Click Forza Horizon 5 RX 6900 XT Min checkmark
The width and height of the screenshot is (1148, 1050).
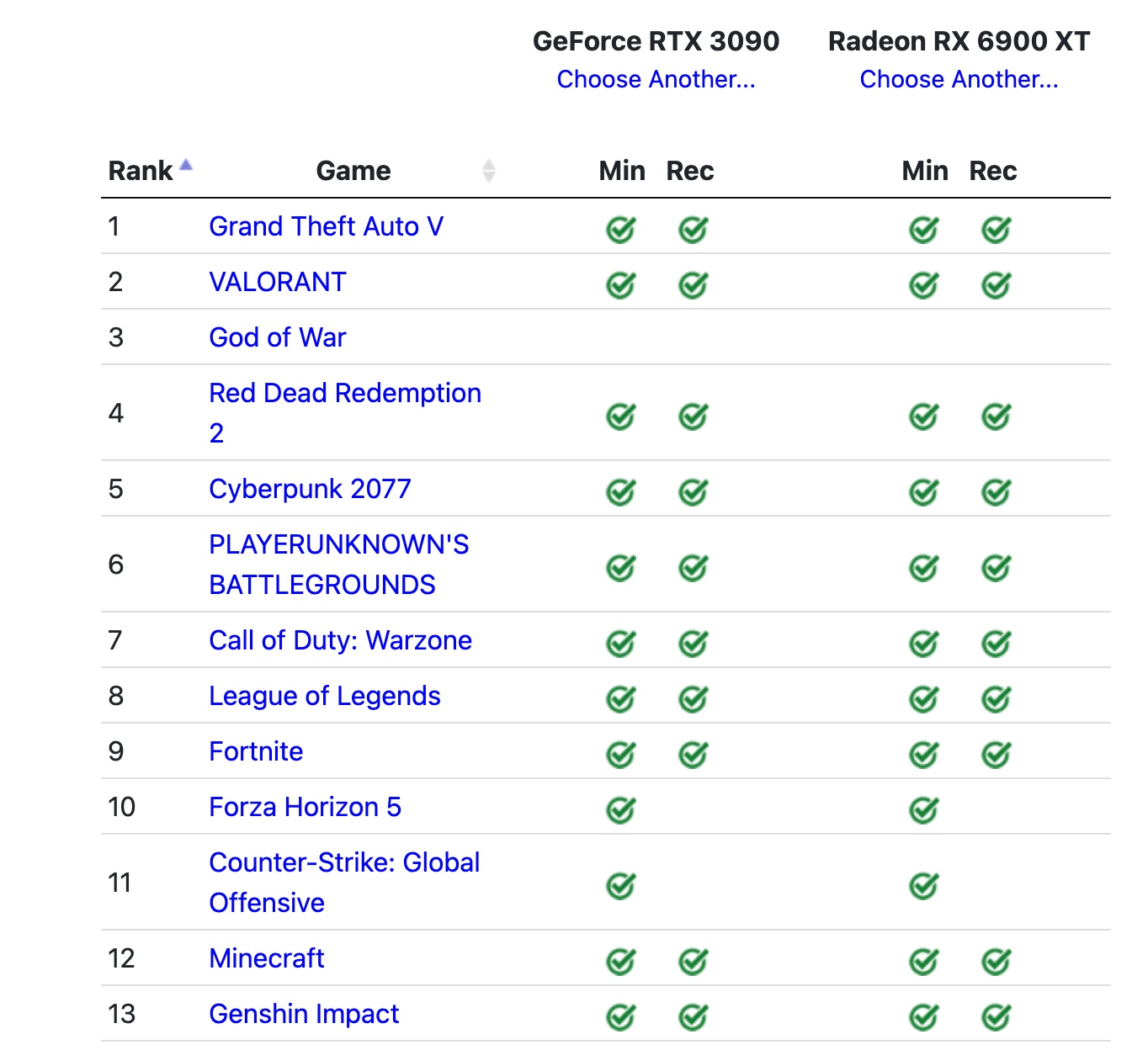point(924,809)
